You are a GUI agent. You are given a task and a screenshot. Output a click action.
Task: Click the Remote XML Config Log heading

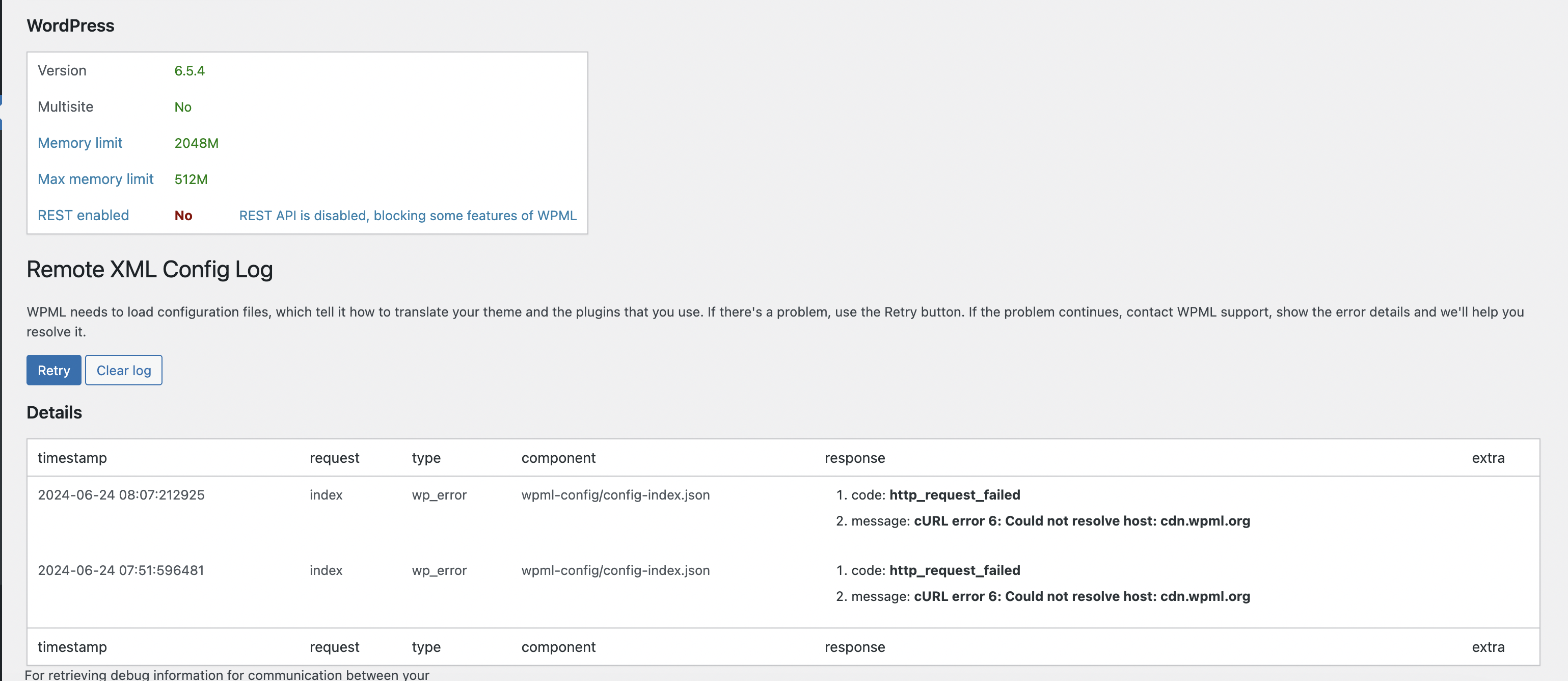tap(150, 269)
